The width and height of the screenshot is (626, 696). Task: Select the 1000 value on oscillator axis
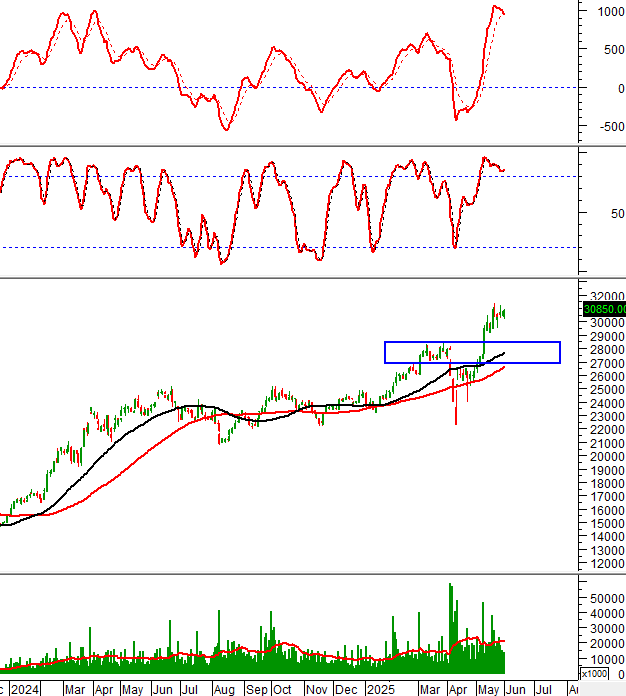coord(611,12)
